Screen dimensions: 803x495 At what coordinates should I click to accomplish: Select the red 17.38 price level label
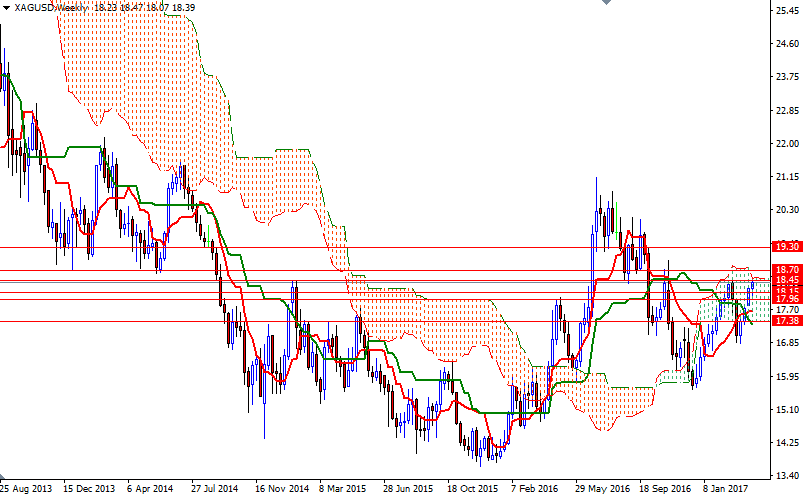787,321
